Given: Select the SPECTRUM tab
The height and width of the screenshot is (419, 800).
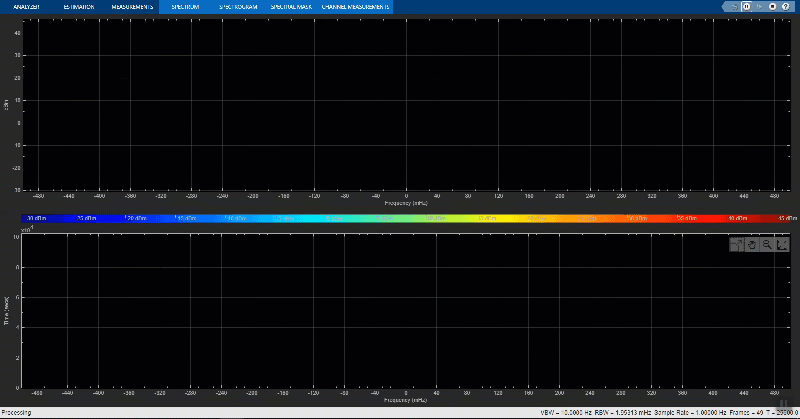Looking at the screenshot, I should pos(185,7).
